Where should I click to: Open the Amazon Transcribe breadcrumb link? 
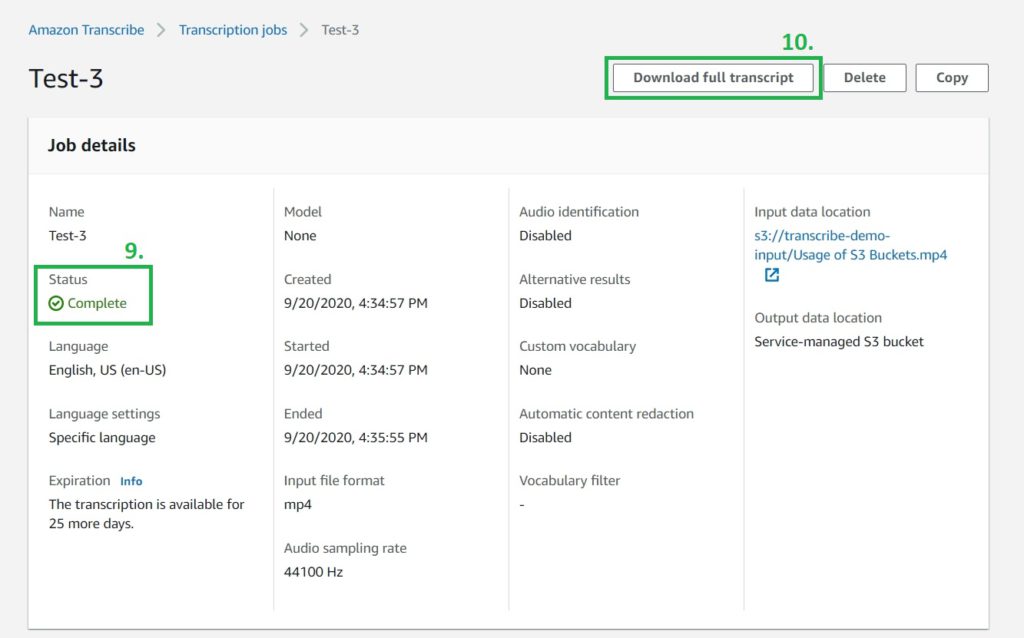(x=86, y=30)
